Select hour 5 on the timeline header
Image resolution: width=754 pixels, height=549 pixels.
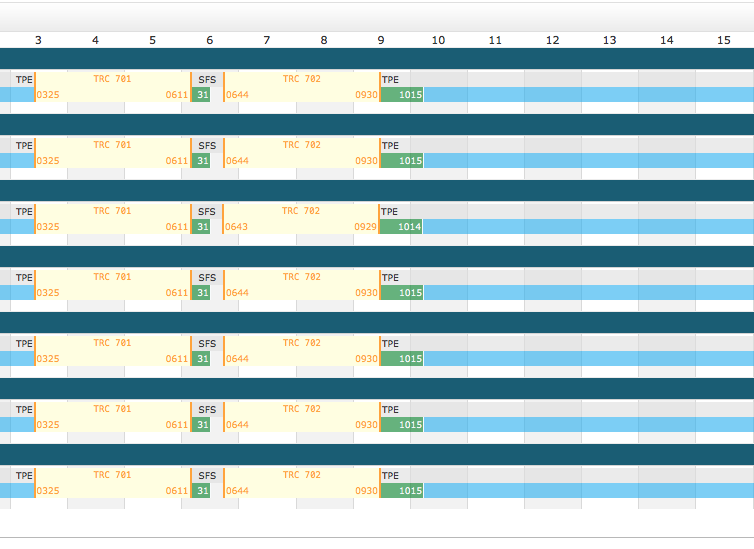click(x=152, y=40)
